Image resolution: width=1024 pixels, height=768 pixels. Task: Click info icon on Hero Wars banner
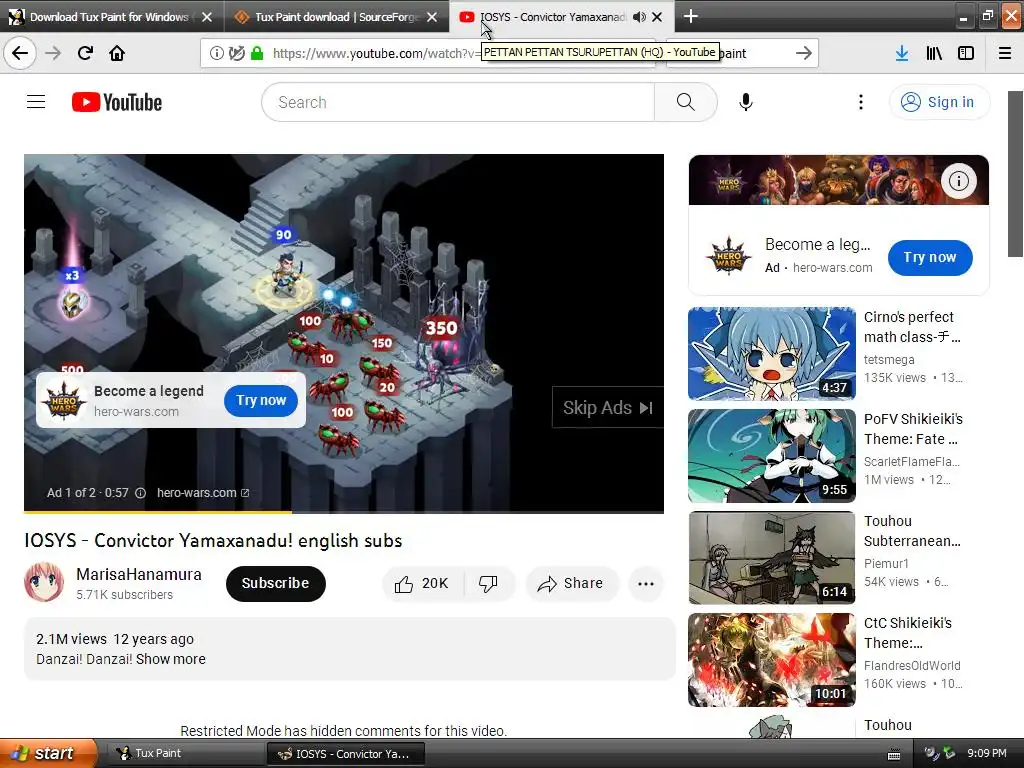[x=959, y=181]
